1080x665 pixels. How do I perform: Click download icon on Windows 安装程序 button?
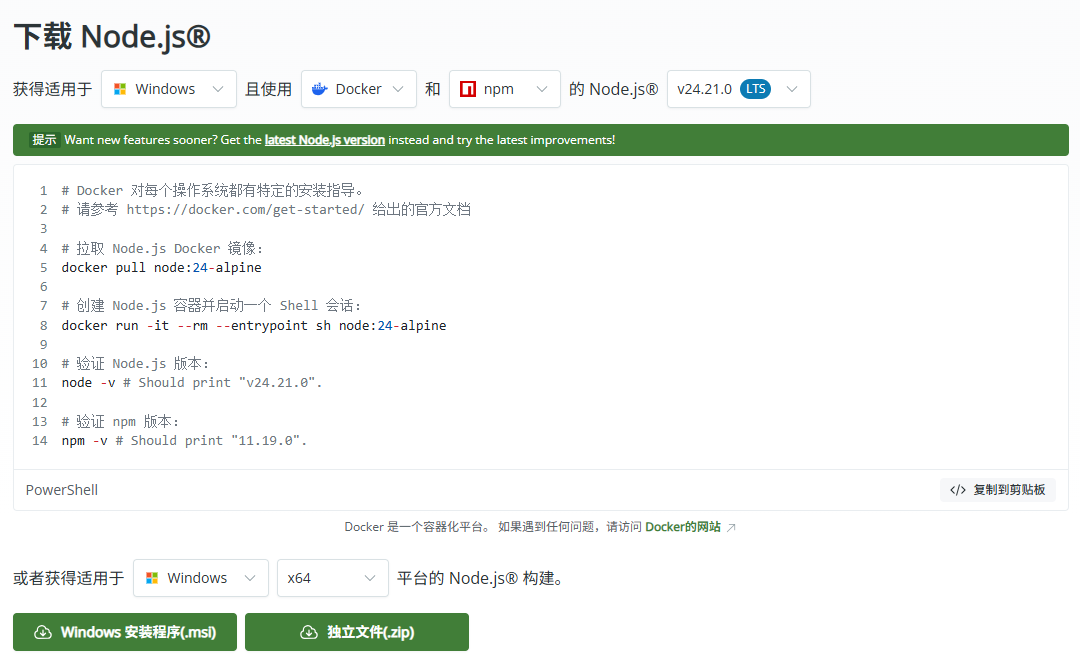click(43, 632)
